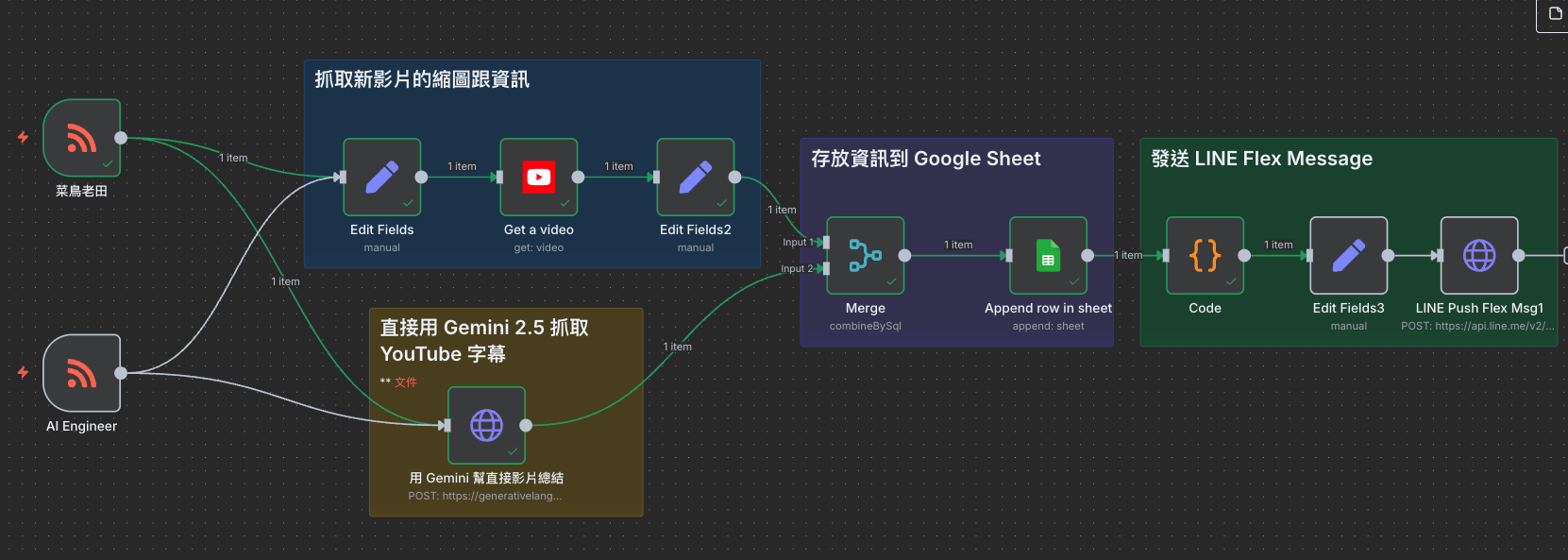
Task: Click the Code node label
Action: (x=1206, y=308)
